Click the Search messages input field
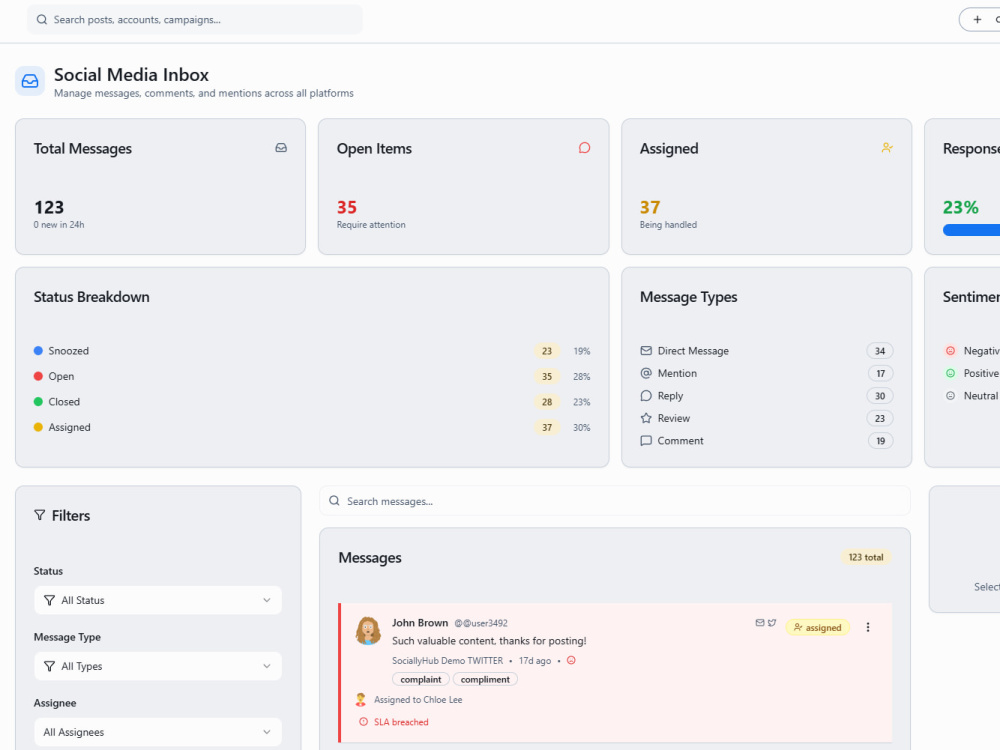The height and width of the screenshot is (750, 1000). [x=615, y=501]
